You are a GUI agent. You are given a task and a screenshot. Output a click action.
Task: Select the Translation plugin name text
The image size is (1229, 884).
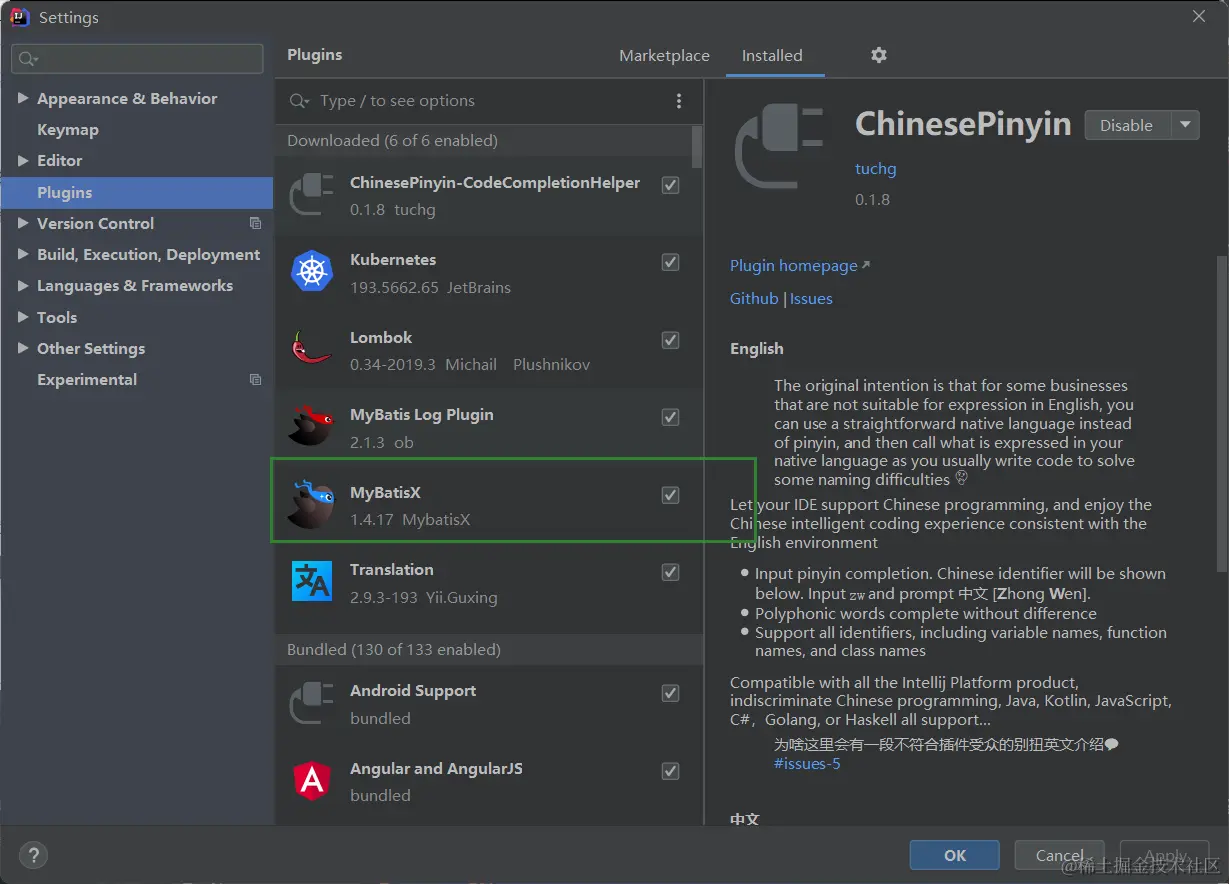tap(392, 569)
